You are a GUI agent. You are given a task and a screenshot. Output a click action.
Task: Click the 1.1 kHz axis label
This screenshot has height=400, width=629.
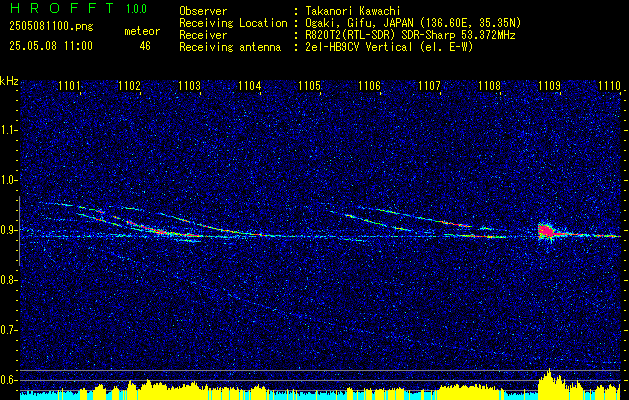(x=9, y=130)
